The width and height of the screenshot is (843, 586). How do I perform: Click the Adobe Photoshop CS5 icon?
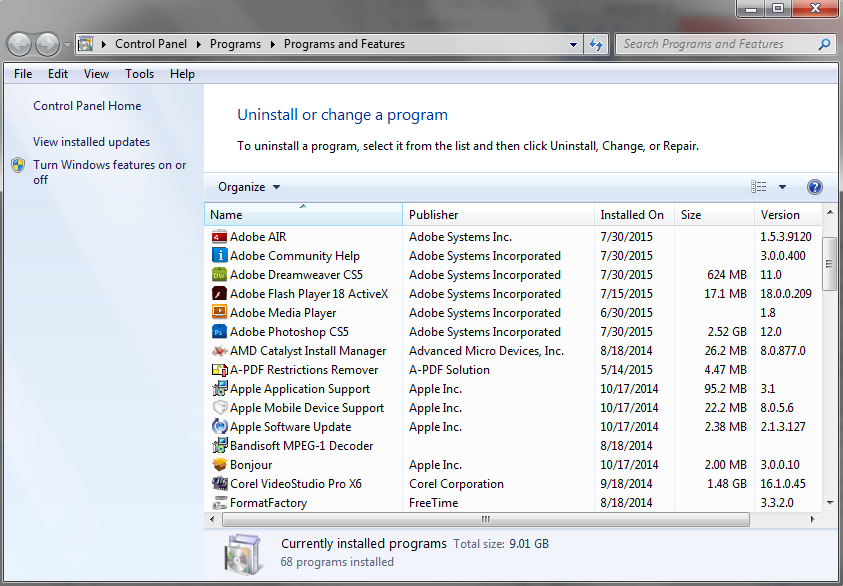click(x=219, y=332)
